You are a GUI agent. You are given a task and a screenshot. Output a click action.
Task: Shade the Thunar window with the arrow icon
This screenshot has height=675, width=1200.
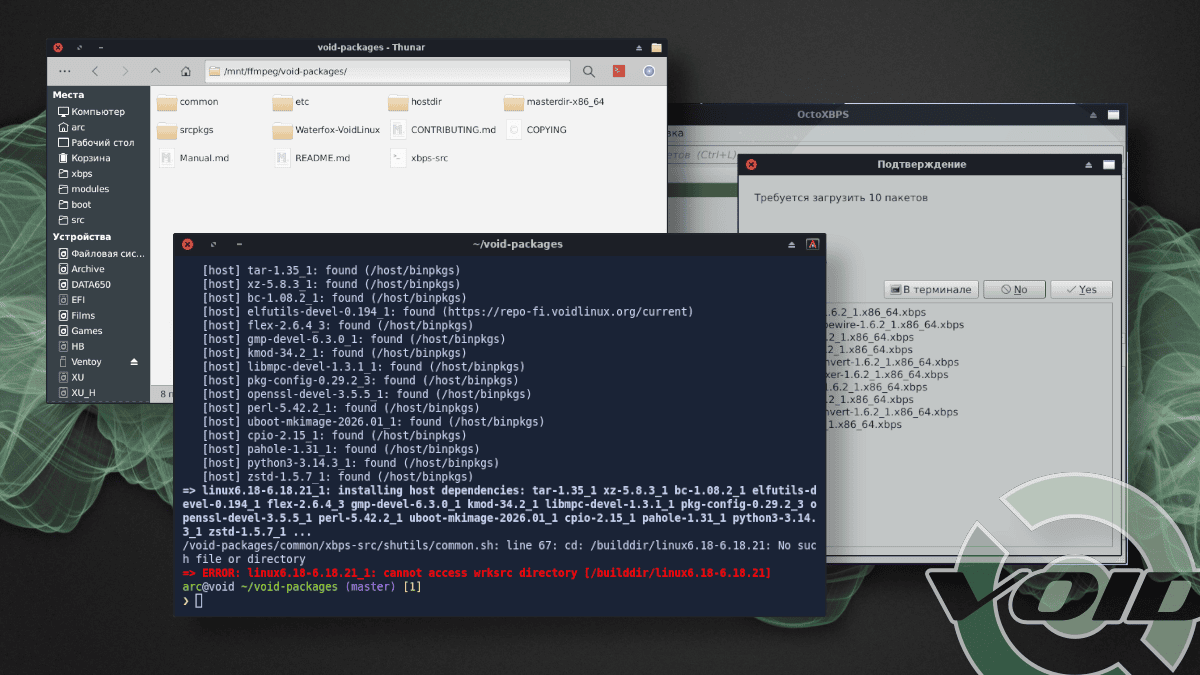click(639, 47)
